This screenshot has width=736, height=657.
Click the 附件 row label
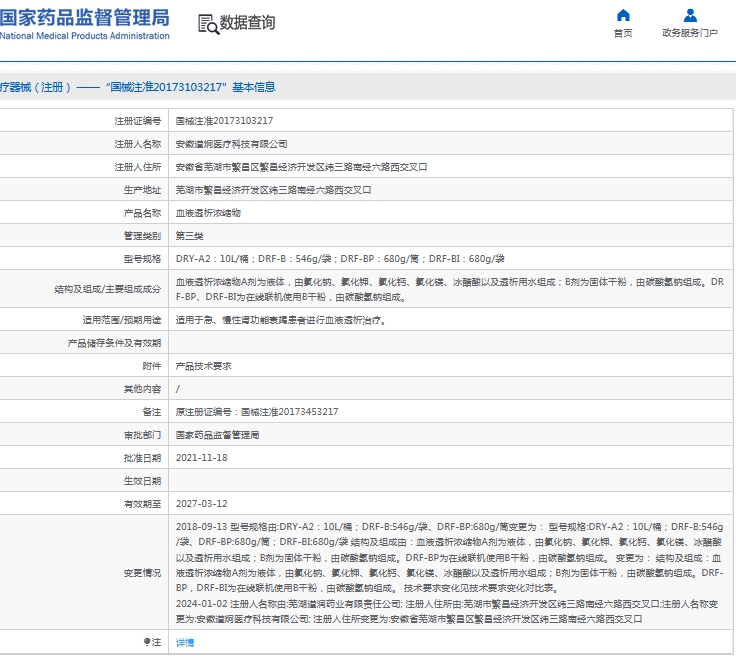pyautogui.click(x=152, y=366)
